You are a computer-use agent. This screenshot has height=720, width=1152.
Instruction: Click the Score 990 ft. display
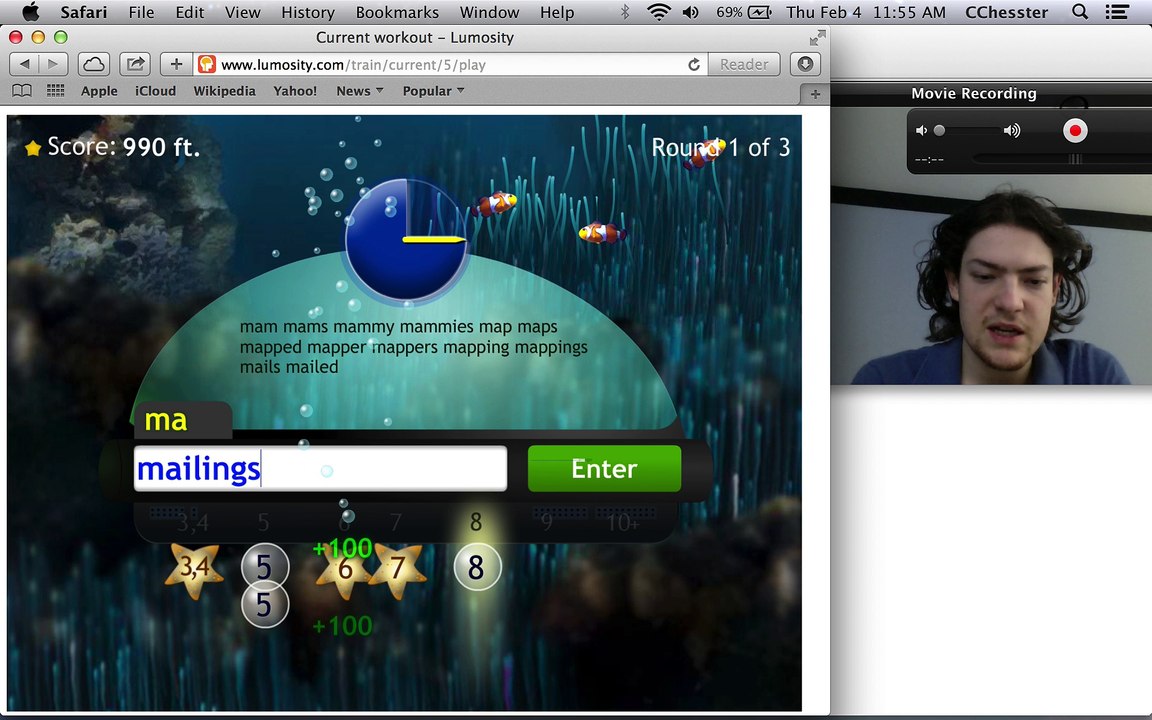coord(112,147)
